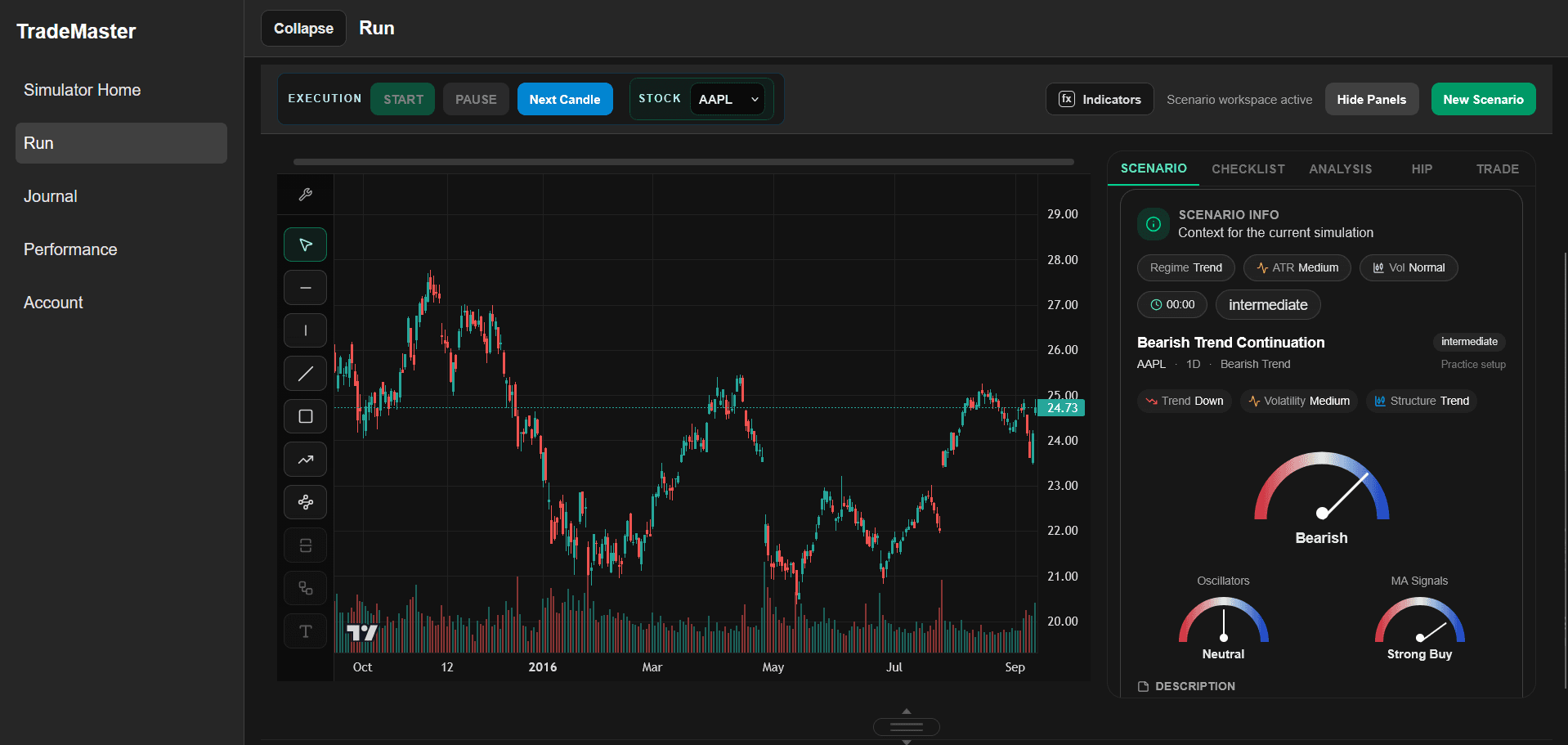Click the Volatility Medium badge
The width and height of the screenshot is (1568, 745).
coord(1299,402)
